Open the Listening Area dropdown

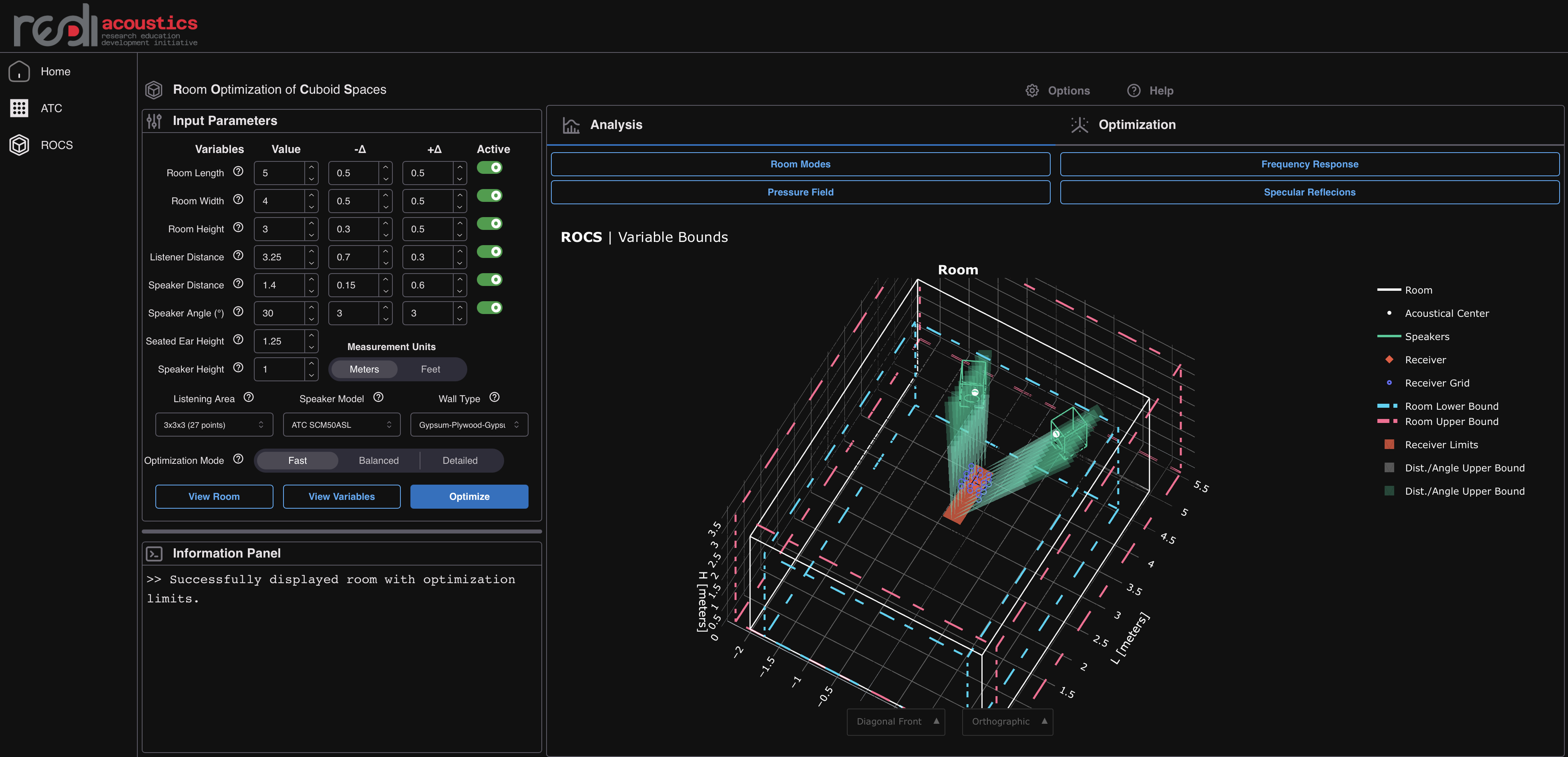pos(214,425)
